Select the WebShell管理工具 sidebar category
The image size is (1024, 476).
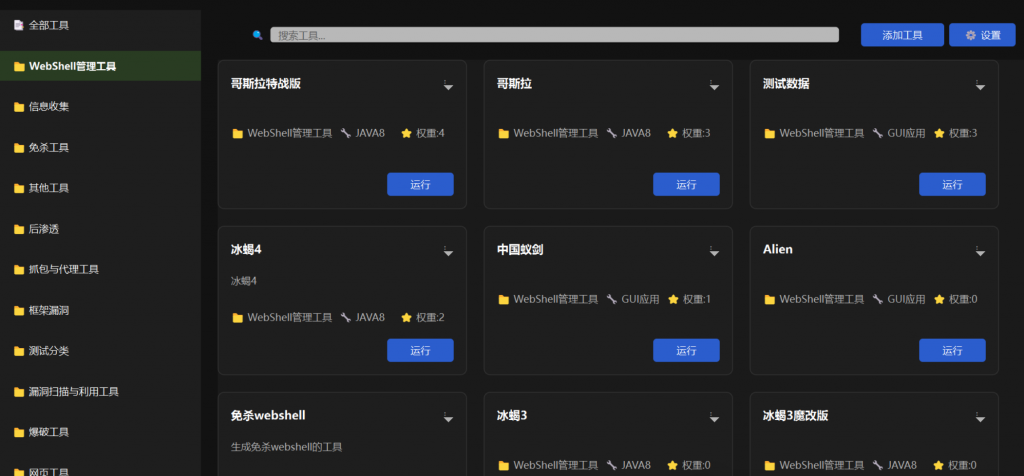pyautogui.click(x=100, y=66)
